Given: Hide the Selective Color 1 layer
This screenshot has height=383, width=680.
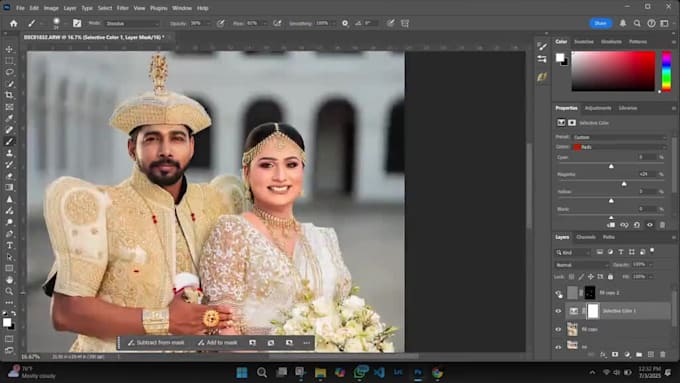Looking at the screenshot, I should (x=558, y=311).
